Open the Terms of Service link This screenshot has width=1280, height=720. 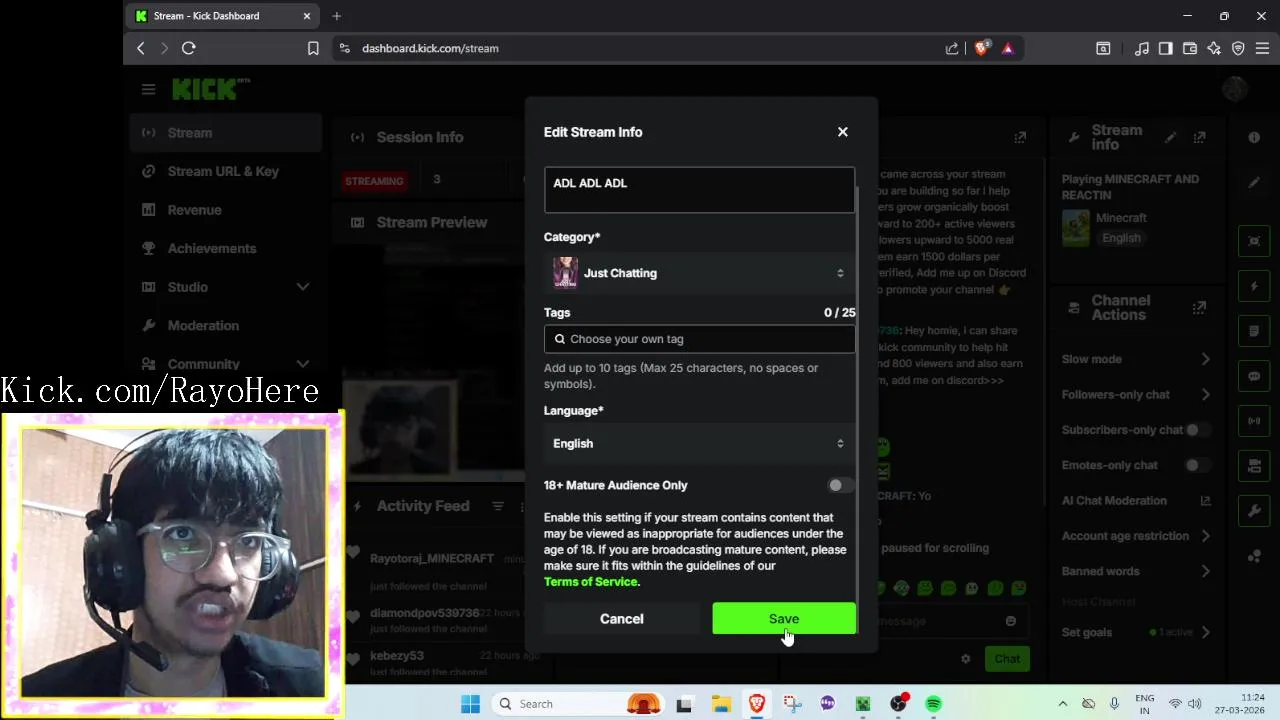pos(590,582)
